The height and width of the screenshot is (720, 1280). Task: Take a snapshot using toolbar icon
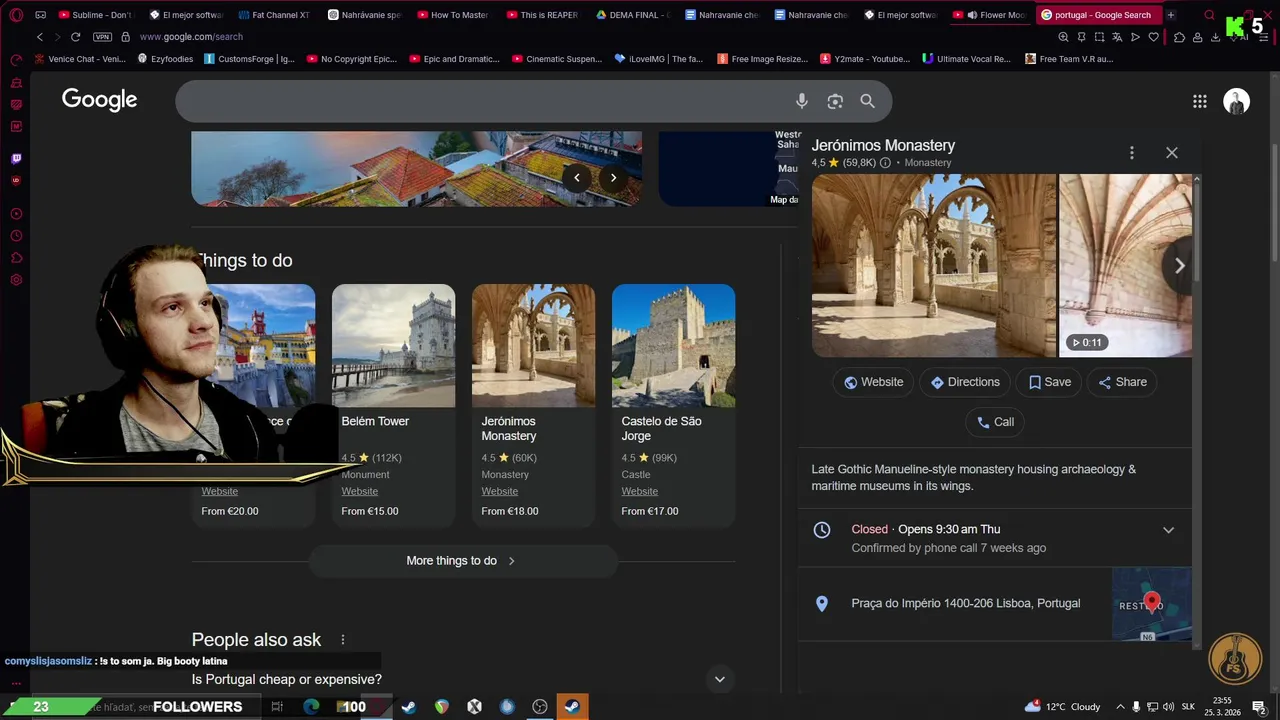(1099, 37)
